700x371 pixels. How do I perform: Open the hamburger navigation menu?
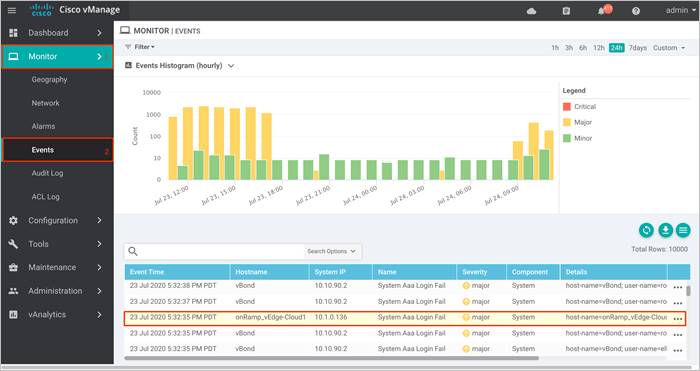pos(12,10)
